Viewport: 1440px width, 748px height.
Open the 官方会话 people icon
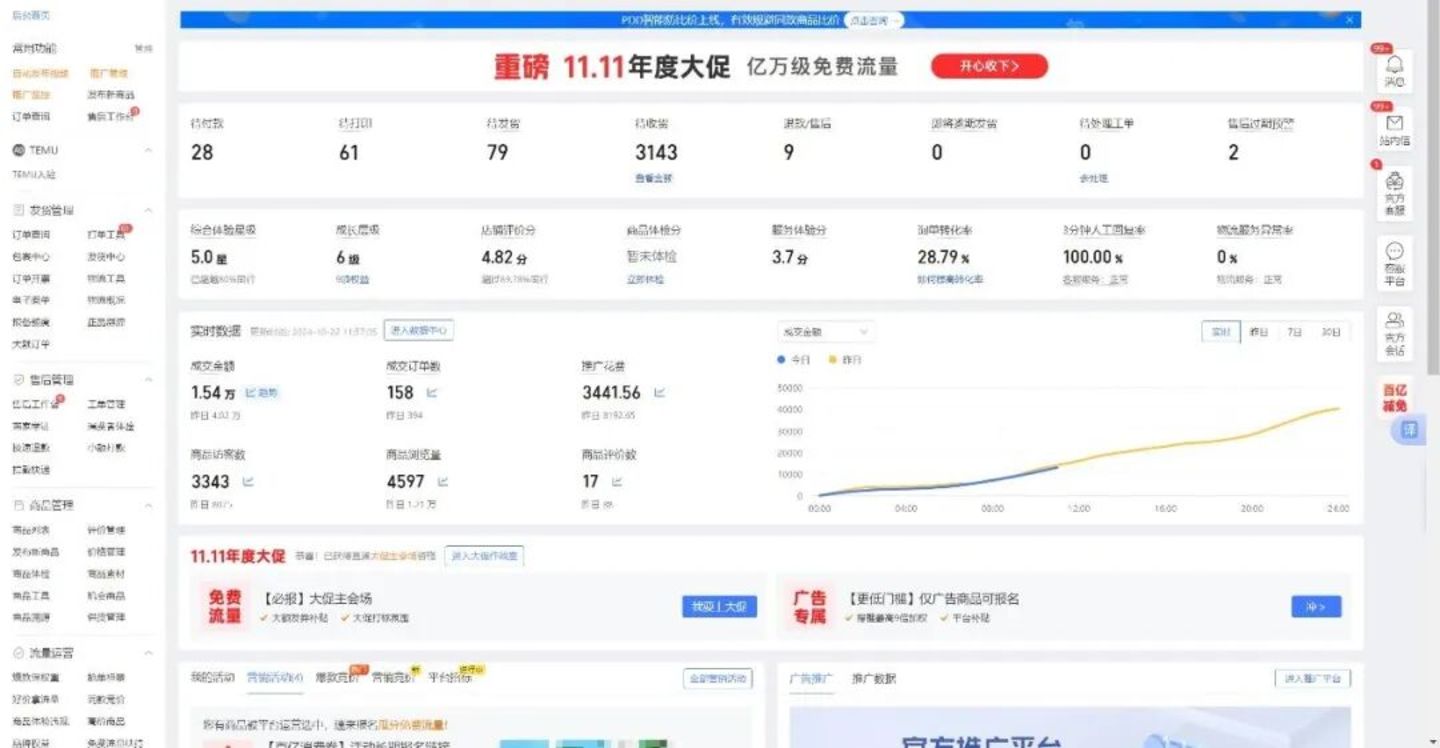1395,321
